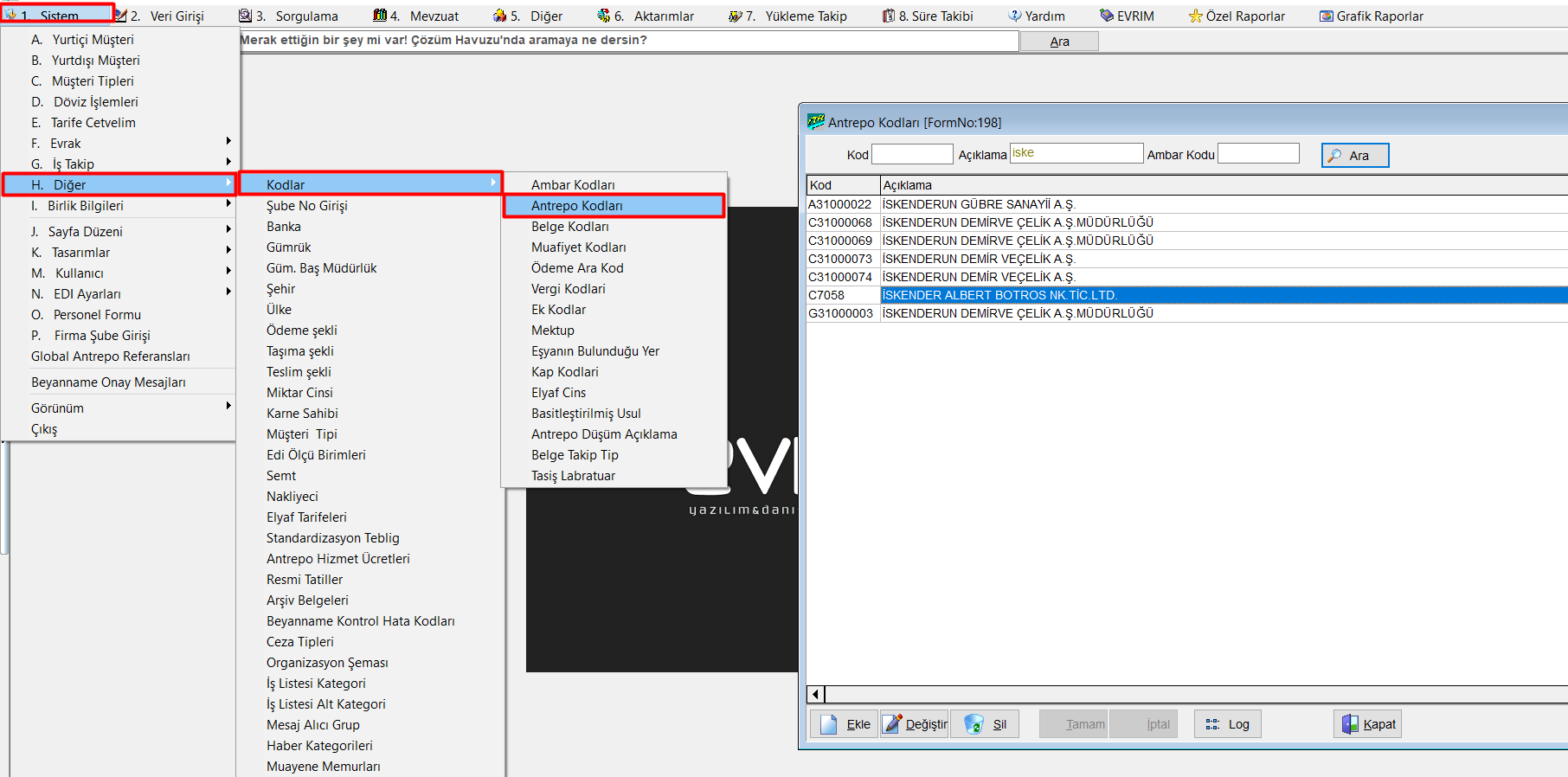Click the Yükleme Takip menu icon
Screen dimensions: 1568x777
pos(736,16)
